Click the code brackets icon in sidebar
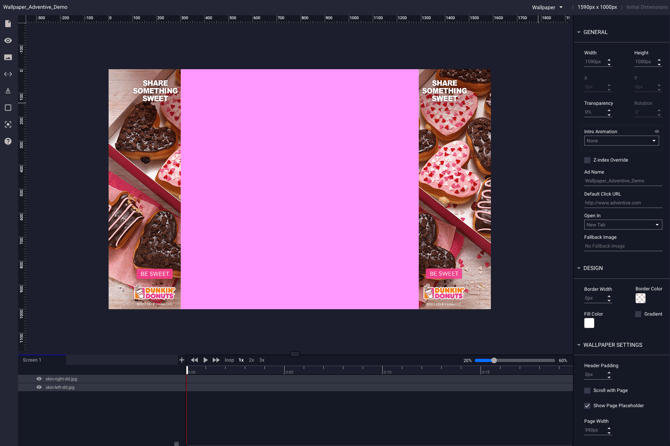 click(x=8, y=74)
